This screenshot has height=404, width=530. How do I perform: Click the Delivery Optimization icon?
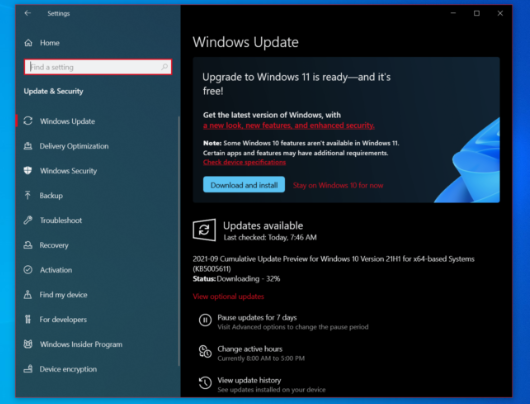(28, 146)
